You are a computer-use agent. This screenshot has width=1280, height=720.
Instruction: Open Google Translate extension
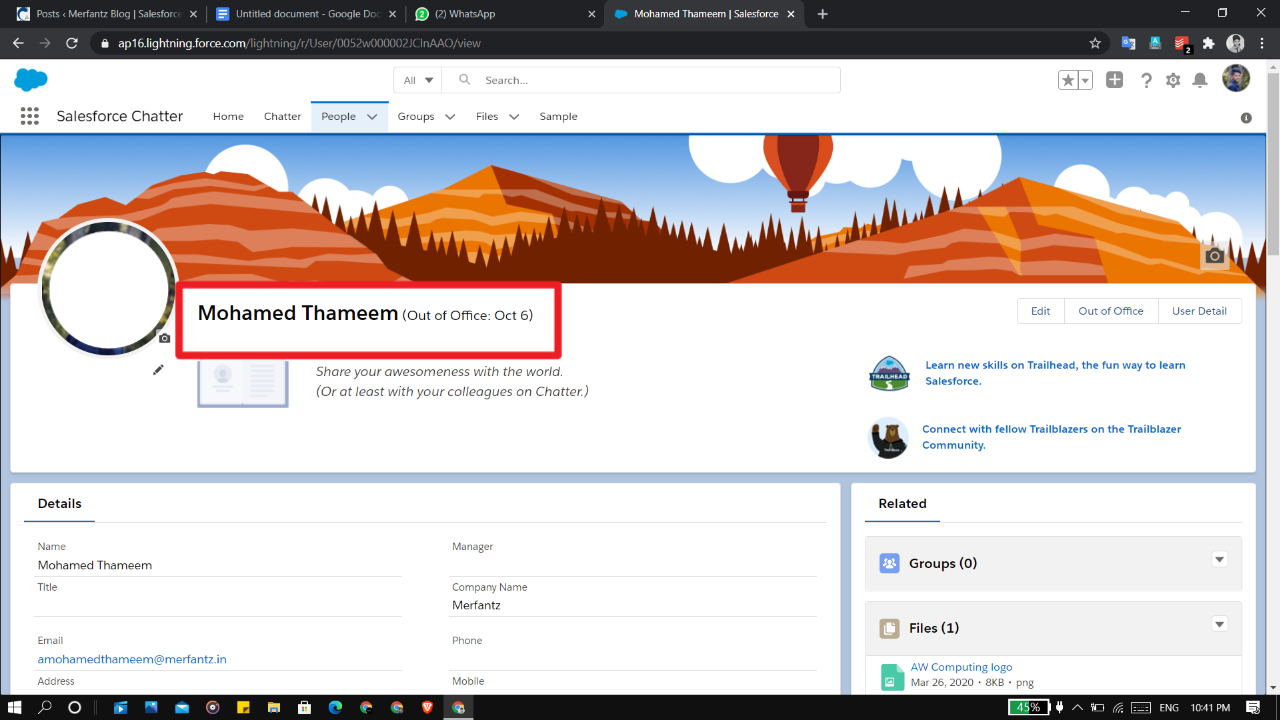(1128, 43)
